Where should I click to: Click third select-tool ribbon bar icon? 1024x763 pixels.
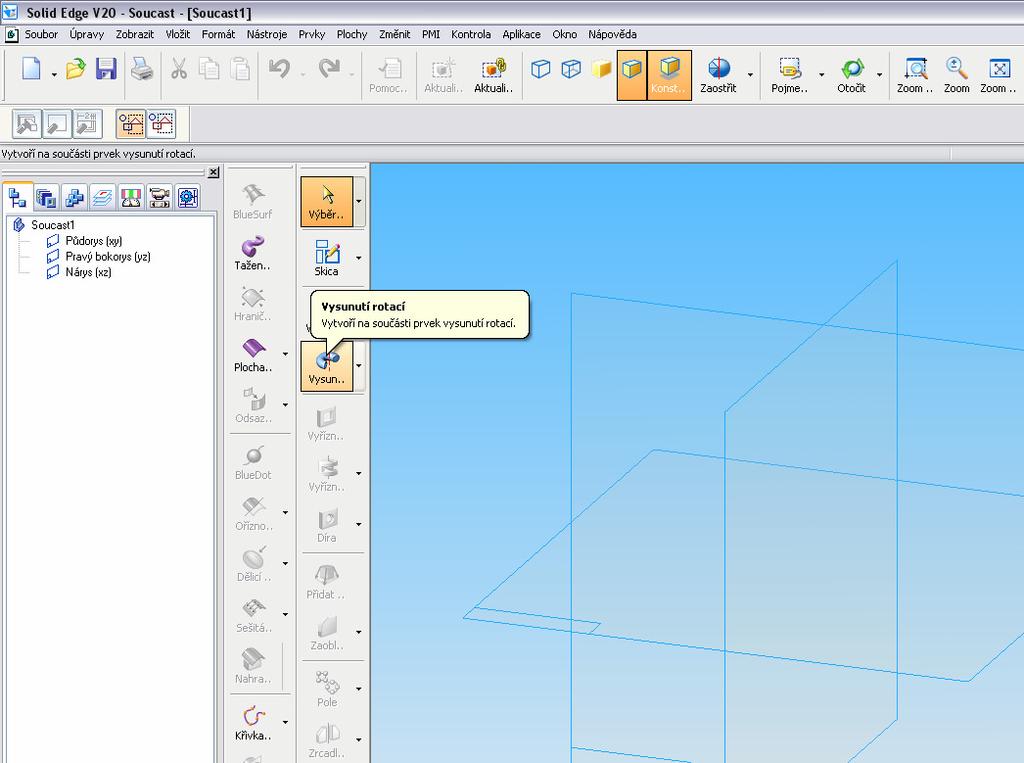point(87,124)
